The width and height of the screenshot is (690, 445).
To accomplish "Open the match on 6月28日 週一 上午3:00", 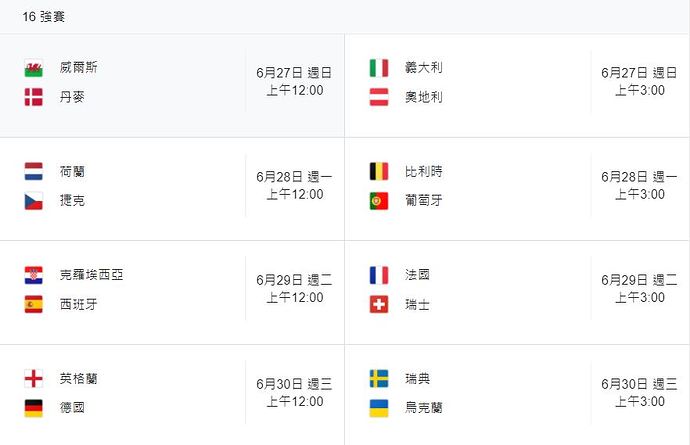I will (518, 189).
